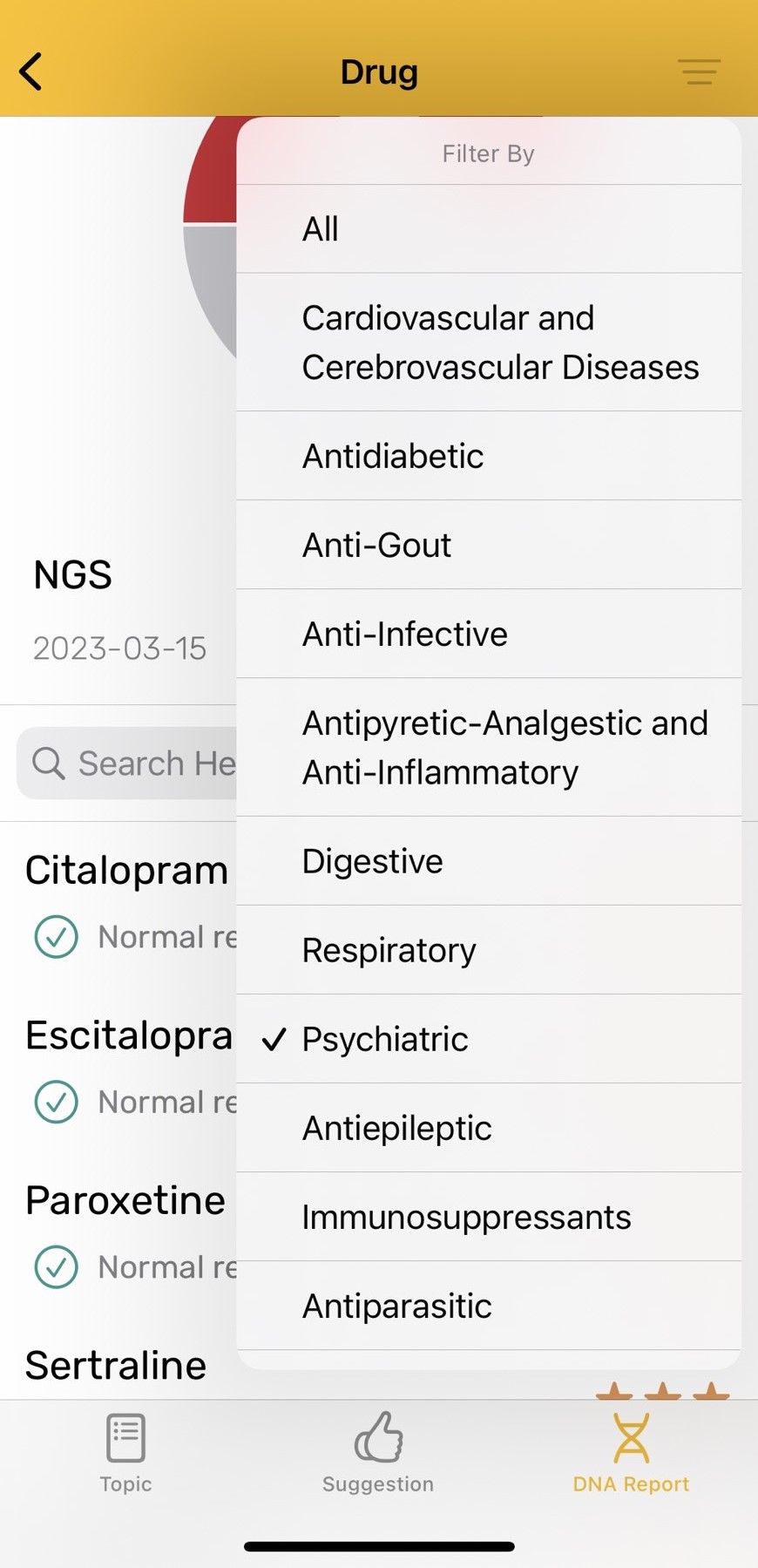
Task: Tap the Topic list icon
Action: click(x=125, y=1438)
